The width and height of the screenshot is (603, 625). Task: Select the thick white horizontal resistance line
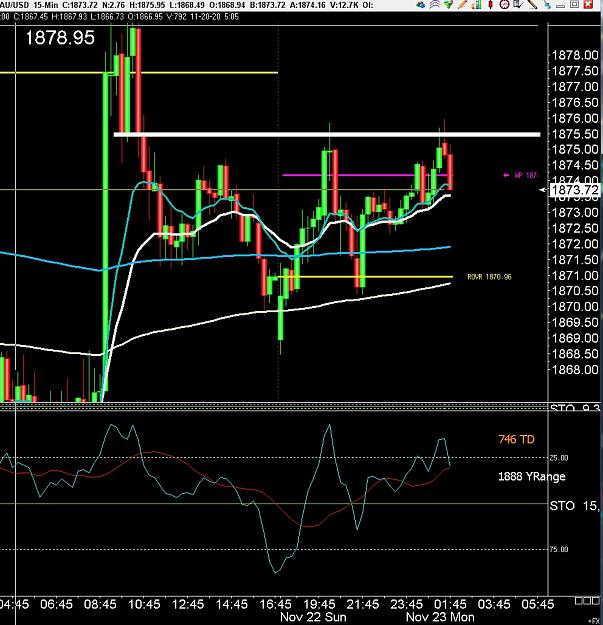[x=327, y=135]
